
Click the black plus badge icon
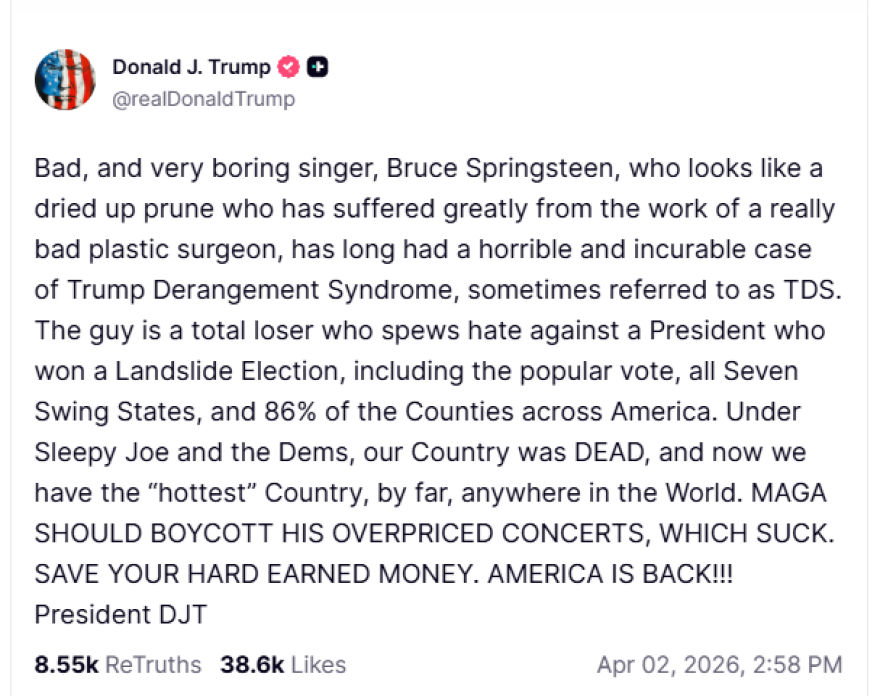tap(318, 67)
